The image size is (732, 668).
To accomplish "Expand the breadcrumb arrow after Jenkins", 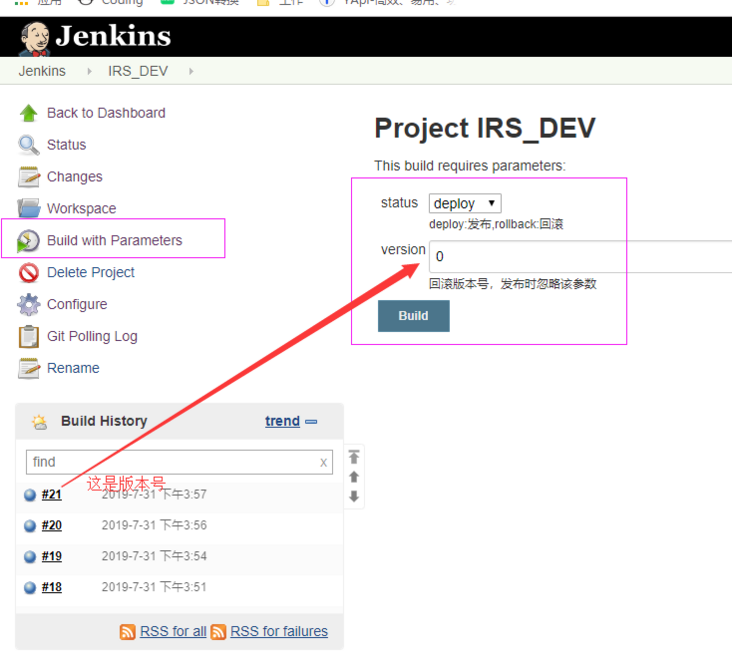I will [89, 71].
